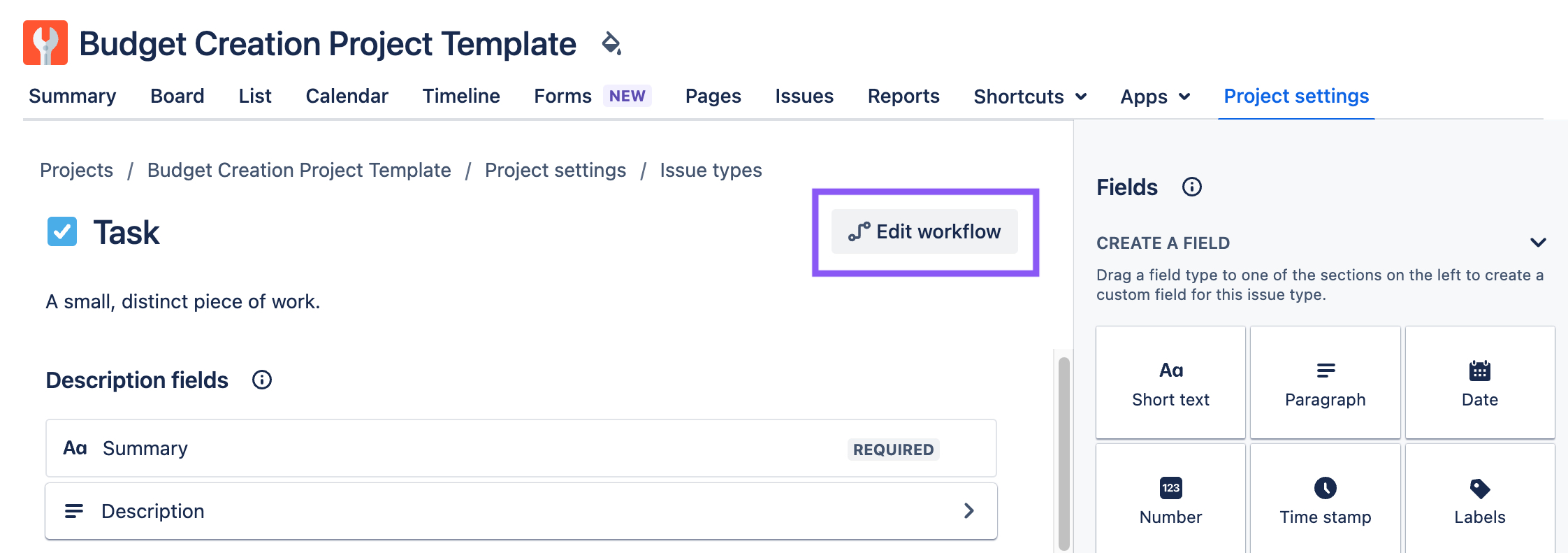Open the Shortcuts dropdown menu
This screenshot has height=553, width=1568.
[x=1030, y=96]
